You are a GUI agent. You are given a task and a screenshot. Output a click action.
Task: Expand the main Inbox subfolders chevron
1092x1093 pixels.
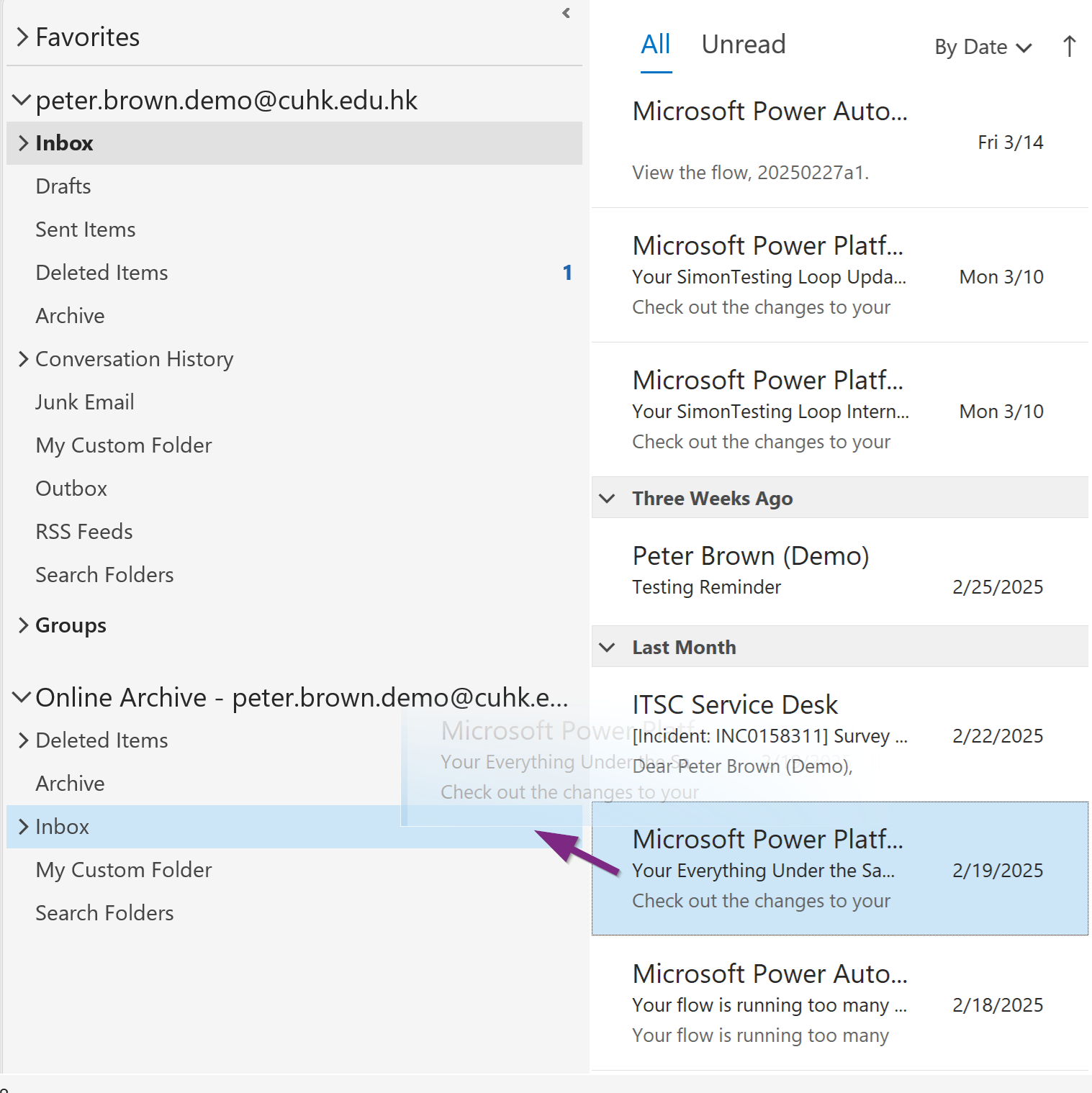point(23,143)
